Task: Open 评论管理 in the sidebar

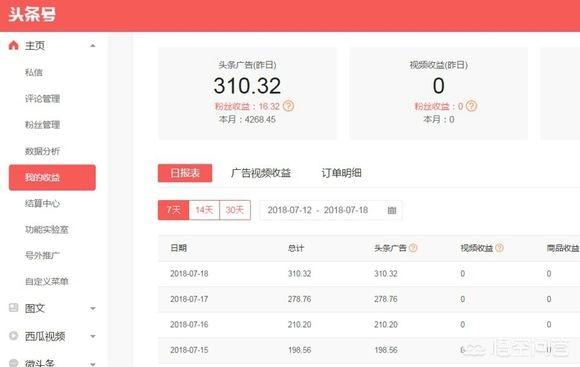Action: pos(43,99)
